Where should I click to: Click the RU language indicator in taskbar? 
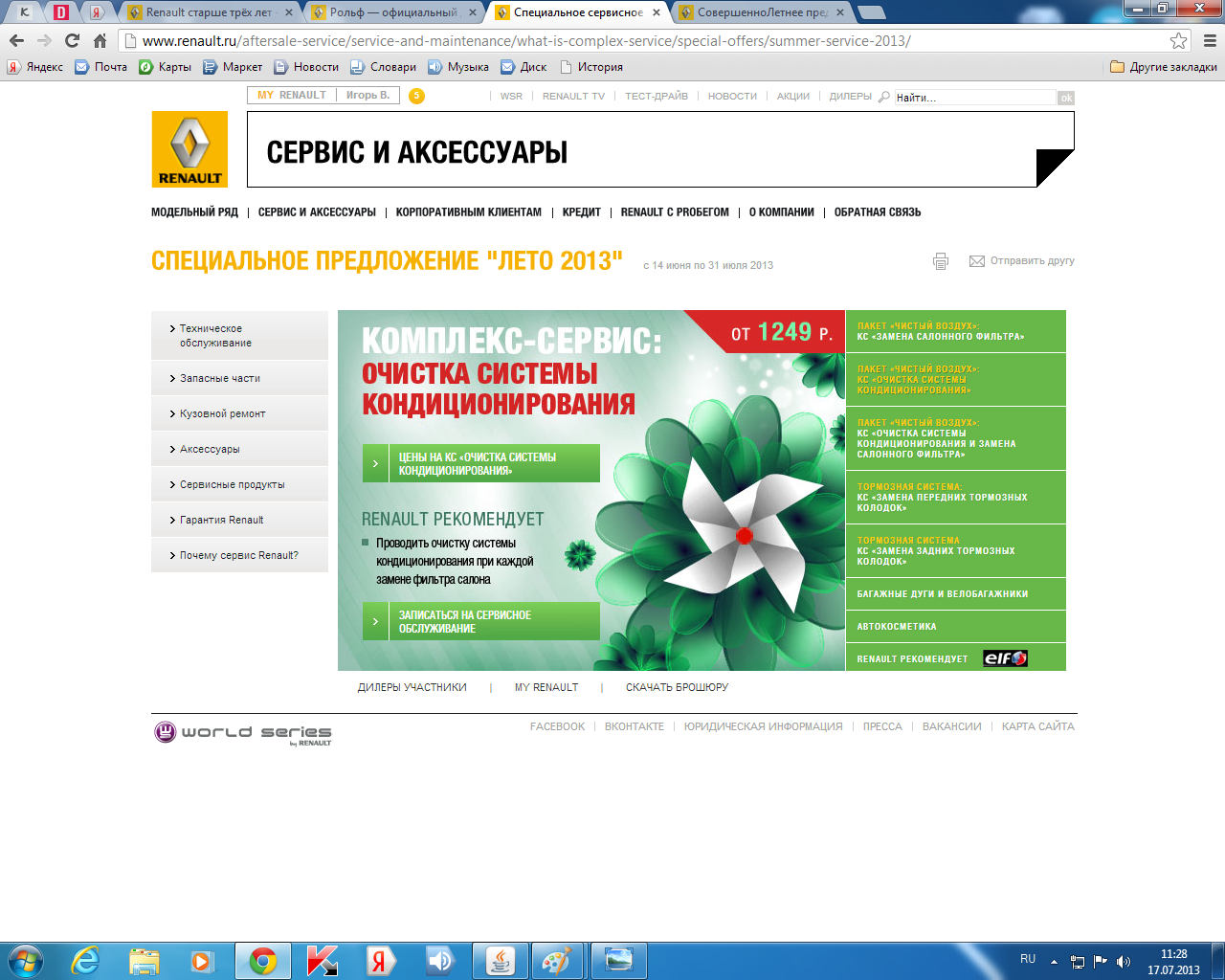click(x=1028, y=959)
